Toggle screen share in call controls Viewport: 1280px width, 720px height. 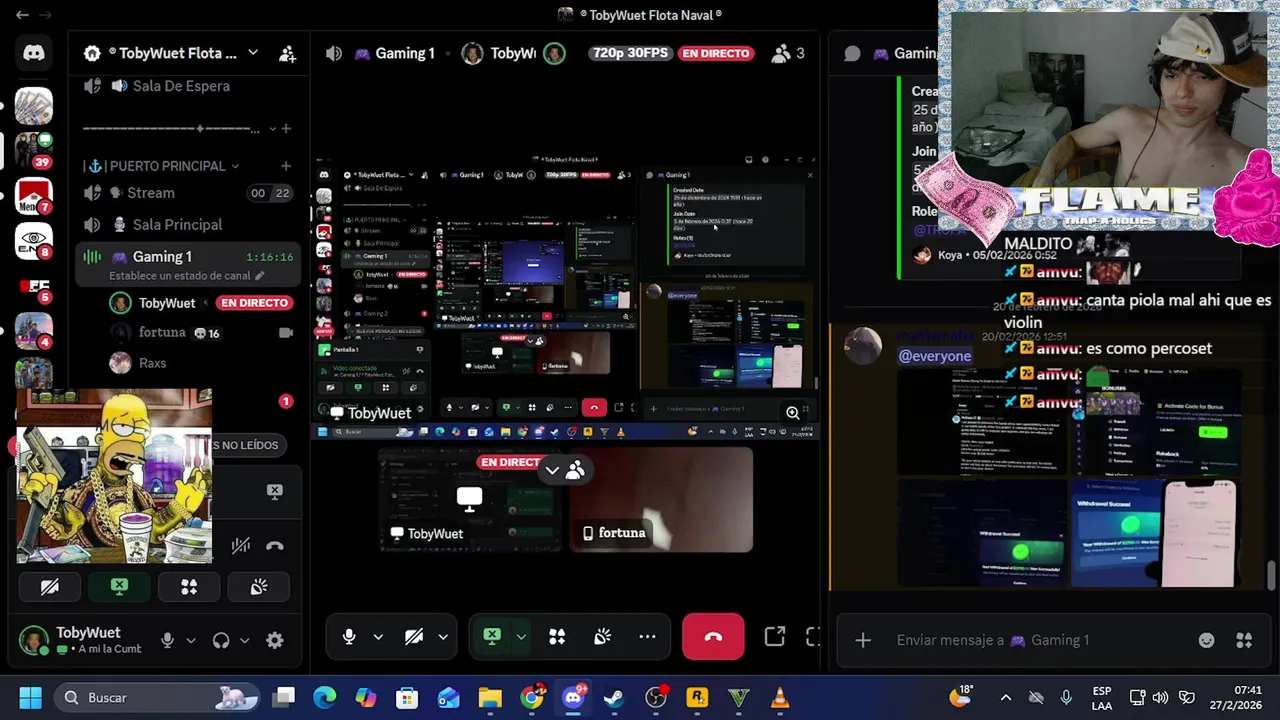point(492,637)
